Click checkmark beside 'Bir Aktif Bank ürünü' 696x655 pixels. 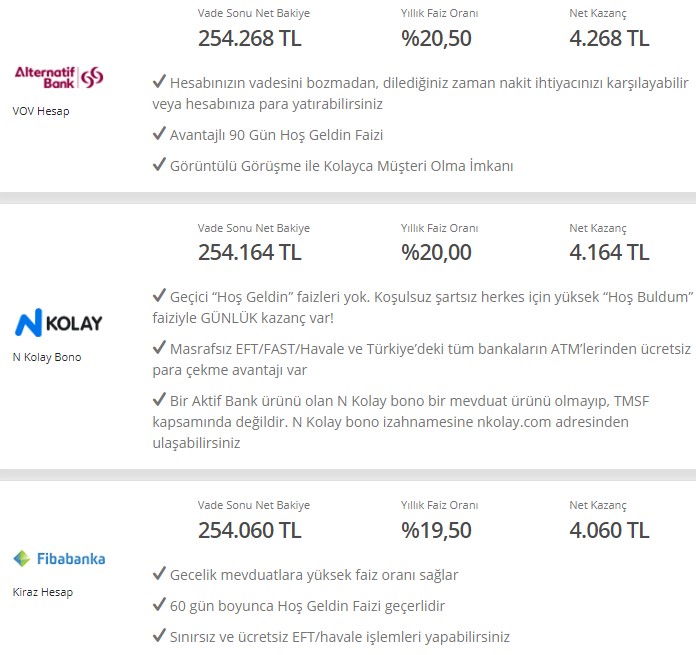159,400
